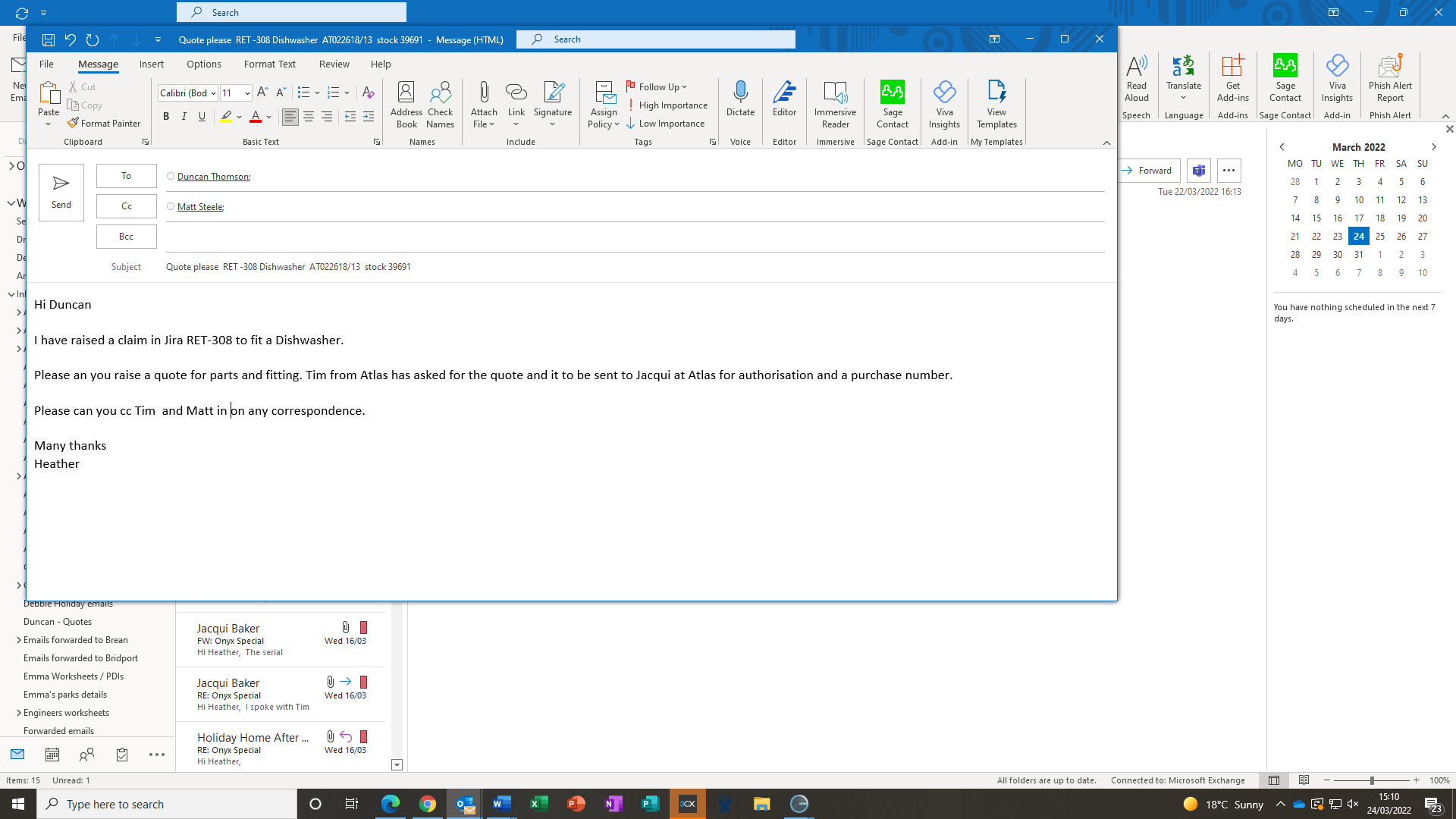Click the Send email button
Screen dimensions: 1456x819
[61, 192]
